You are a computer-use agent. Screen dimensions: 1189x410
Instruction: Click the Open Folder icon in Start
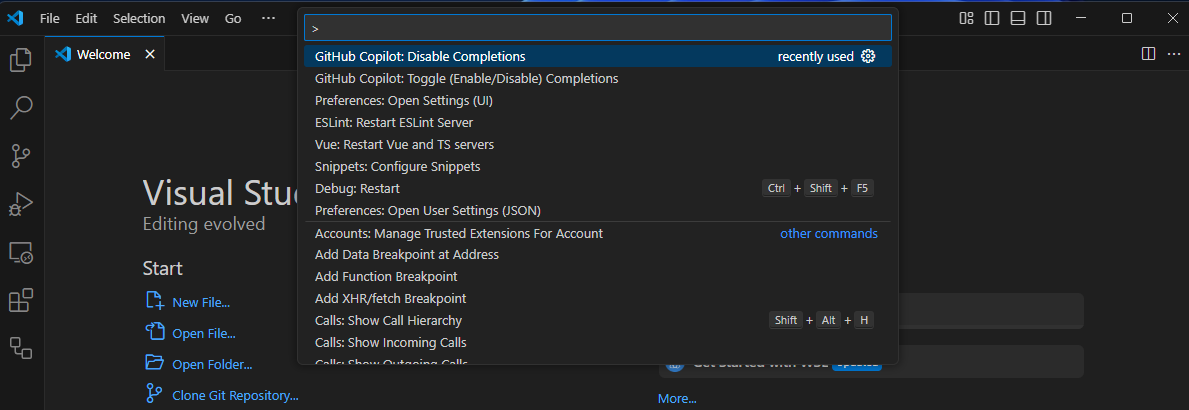tap(155, 362)
